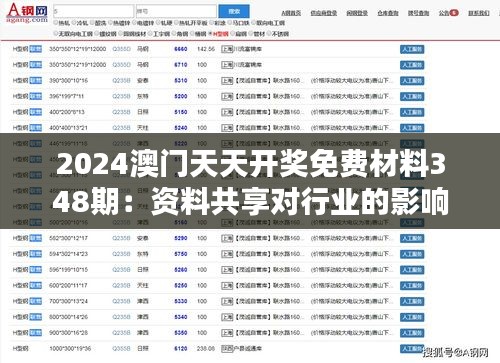Viewport: 500px width, 363px height.
Task: Choose the 热镀锌 radio button
Action: pos(111,23)
